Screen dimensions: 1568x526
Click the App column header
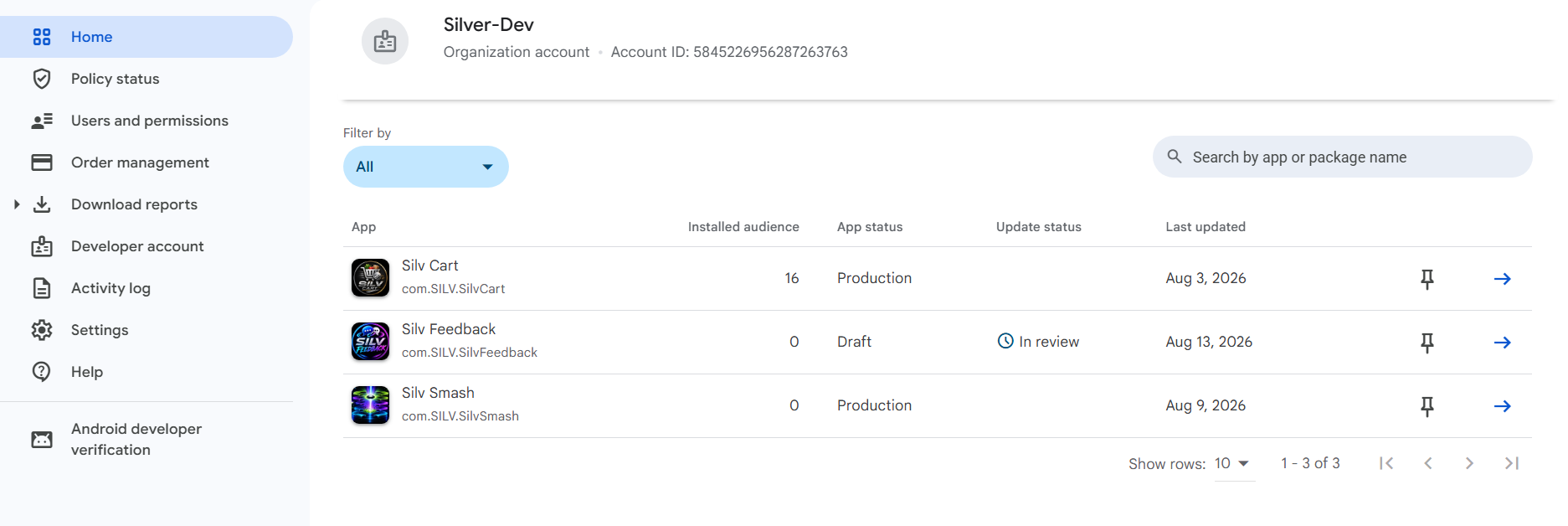point(363,227)
